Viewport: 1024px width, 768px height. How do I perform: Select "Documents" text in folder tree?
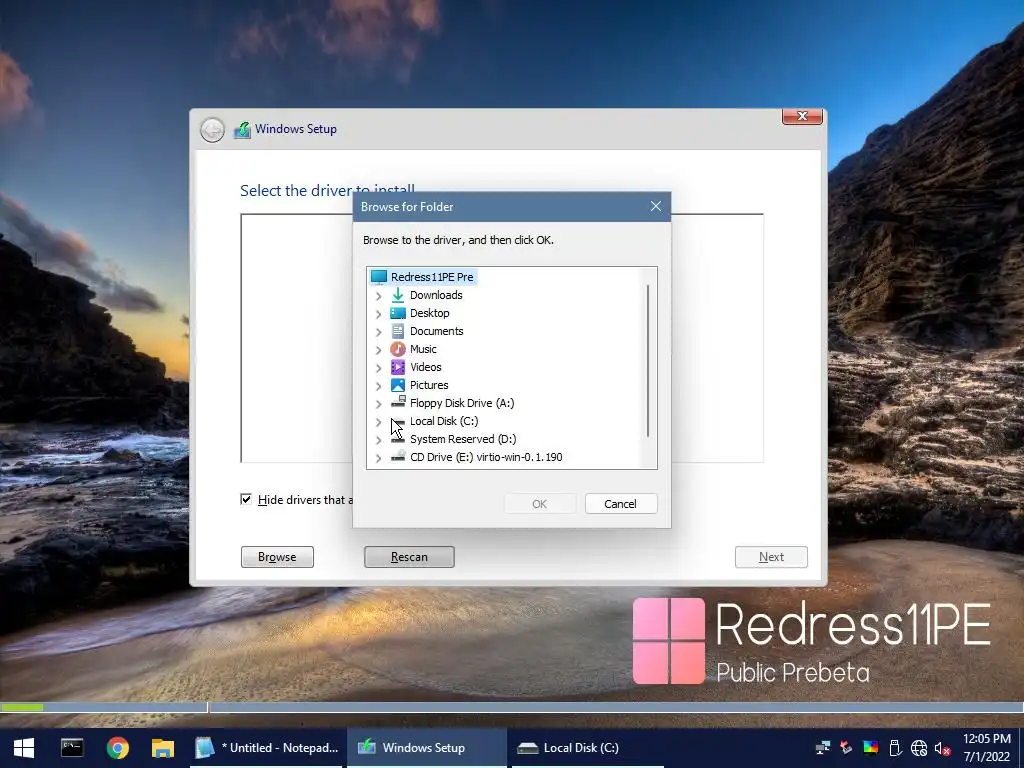click(x=437, y=331)
